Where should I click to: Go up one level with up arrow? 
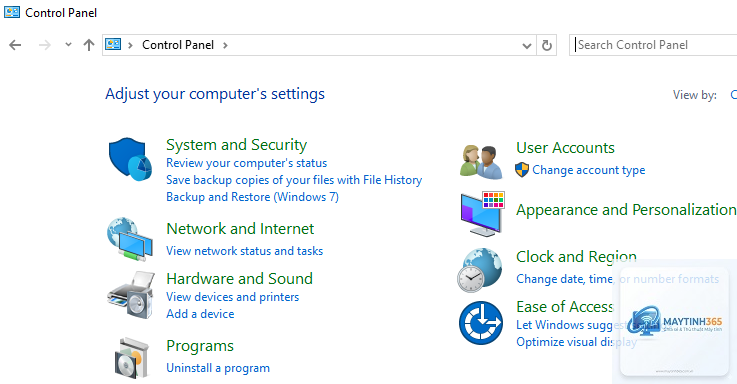click(89, 45)
